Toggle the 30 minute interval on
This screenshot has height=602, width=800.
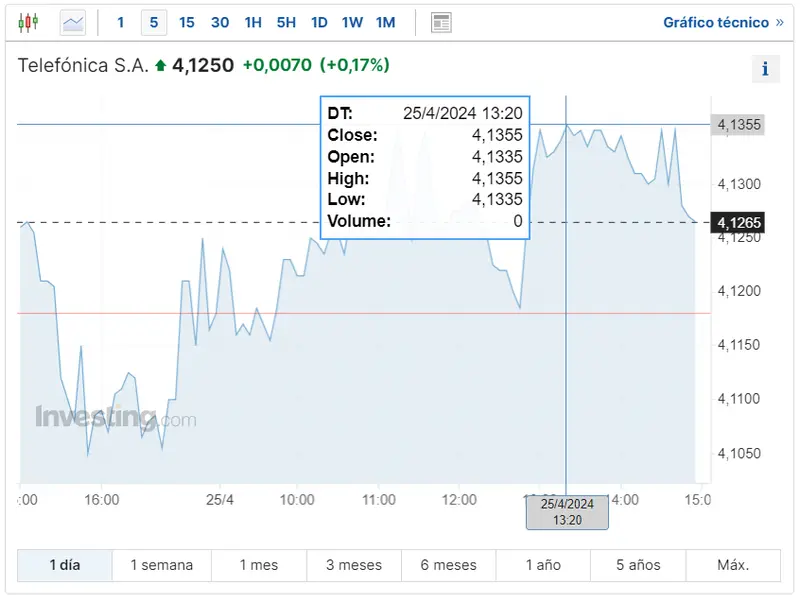219,22
